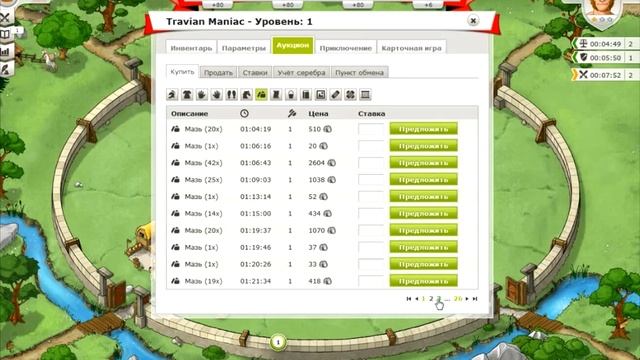Open the Продать sub-tab
Viewport: 640px width, 360px height.
(x=218, y=72)
